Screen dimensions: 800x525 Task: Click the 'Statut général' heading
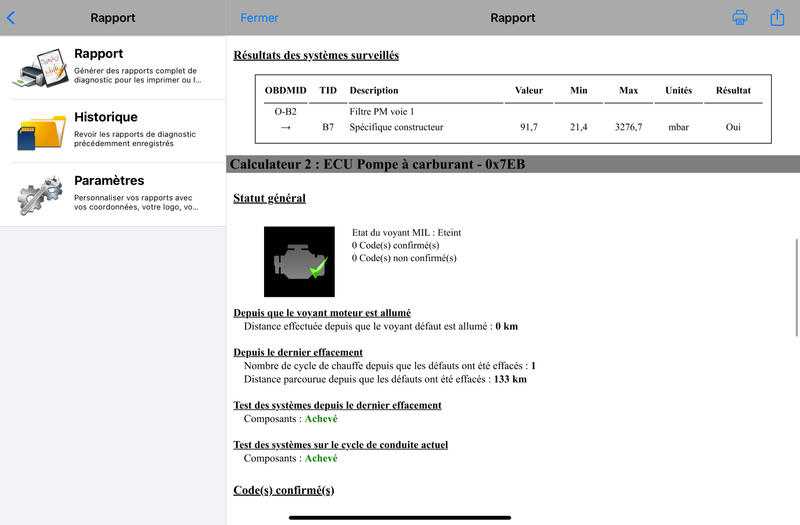point(269,198)
